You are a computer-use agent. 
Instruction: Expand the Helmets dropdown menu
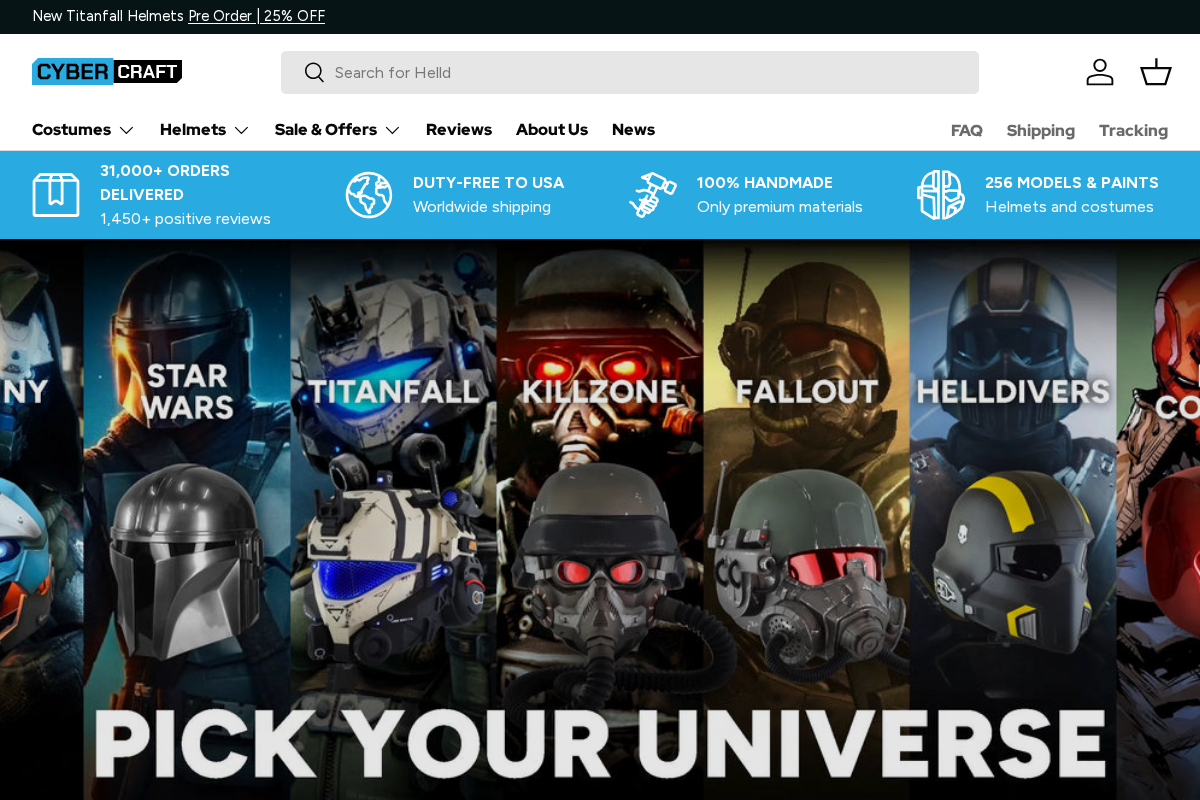click(203, 129)
